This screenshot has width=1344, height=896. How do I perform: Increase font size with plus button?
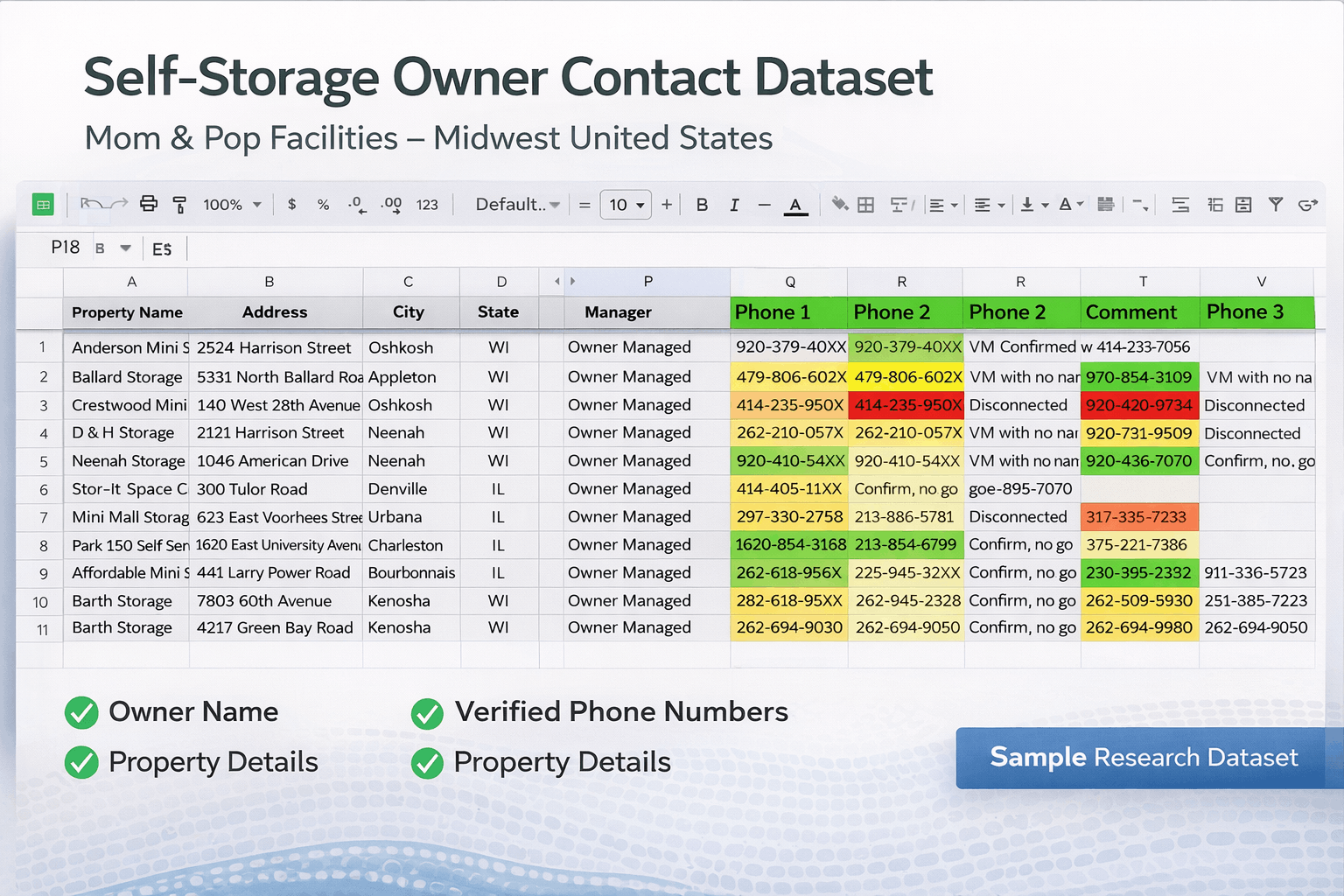click(667, 205)
